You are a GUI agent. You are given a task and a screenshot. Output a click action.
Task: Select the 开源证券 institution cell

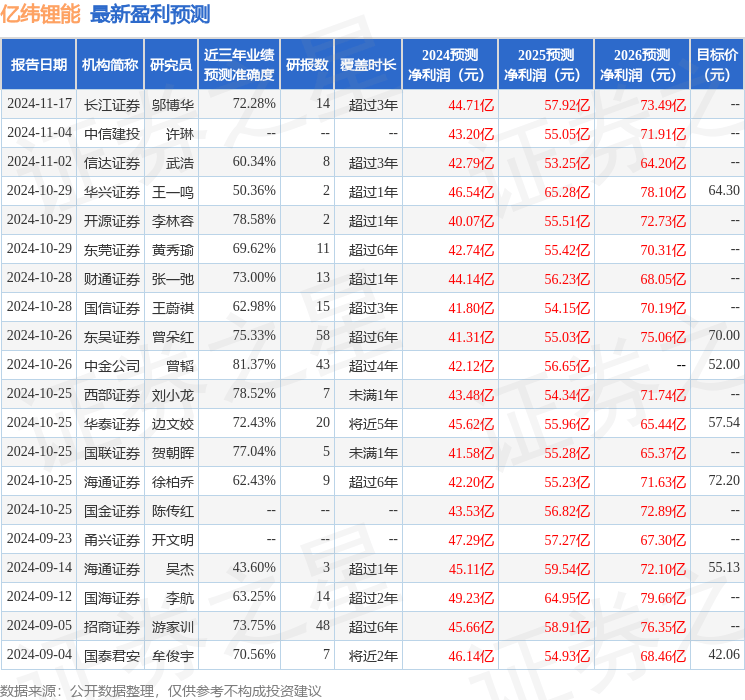(112, 221)
